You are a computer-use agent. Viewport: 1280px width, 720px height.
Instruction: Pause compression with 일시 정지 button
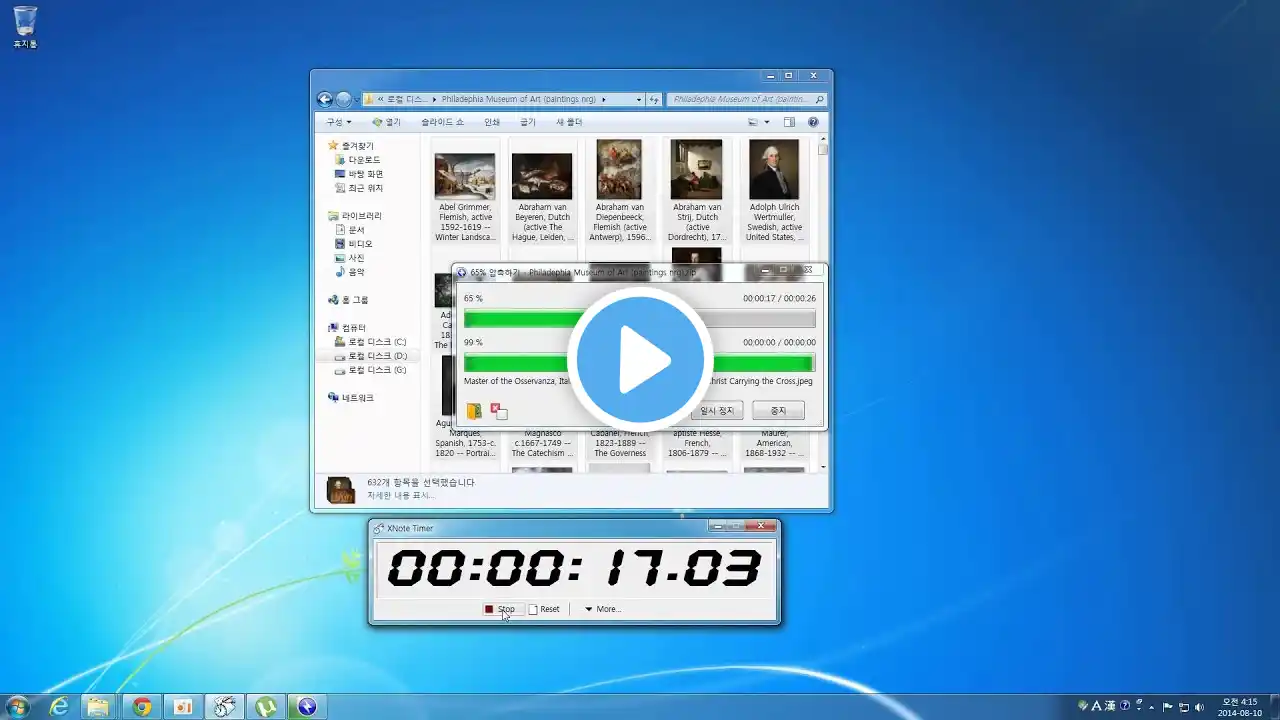pos(716,411)
